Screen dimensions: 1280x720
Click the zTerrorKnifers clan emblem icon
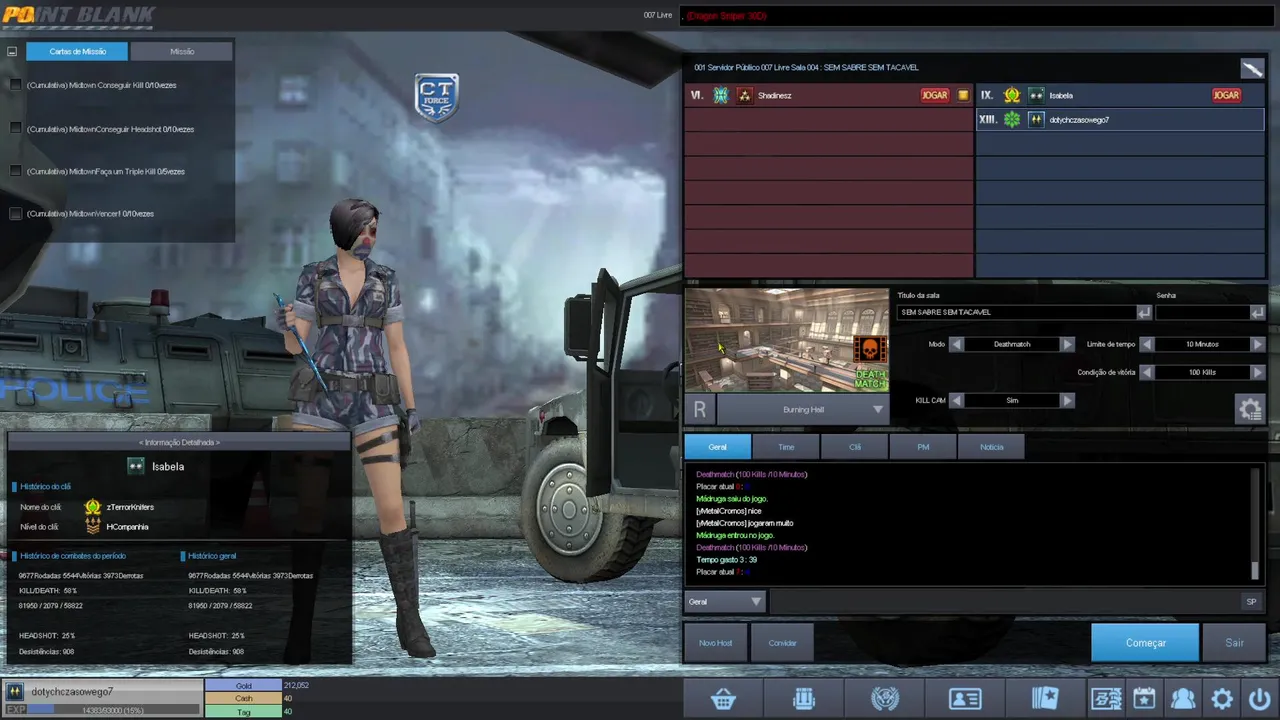click(x=92, y=507)
